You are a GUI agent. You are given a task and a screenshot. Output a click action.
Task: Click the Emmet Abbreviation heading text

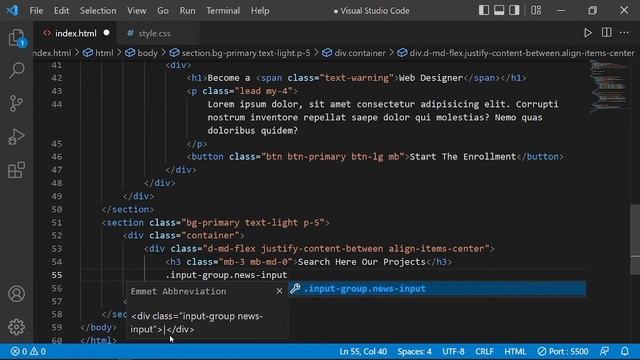point(178,291)
